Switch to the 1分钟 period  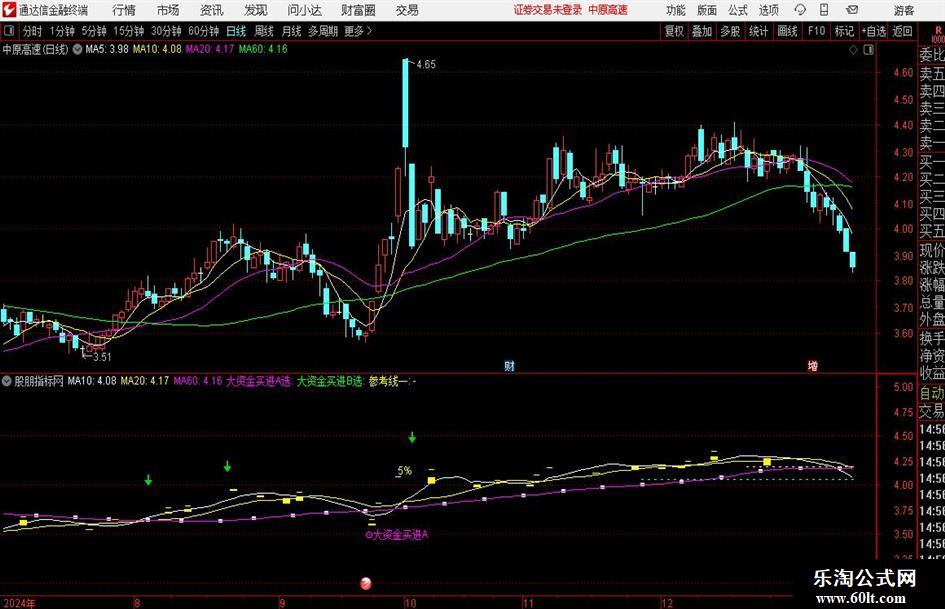[x=61, y=31]
